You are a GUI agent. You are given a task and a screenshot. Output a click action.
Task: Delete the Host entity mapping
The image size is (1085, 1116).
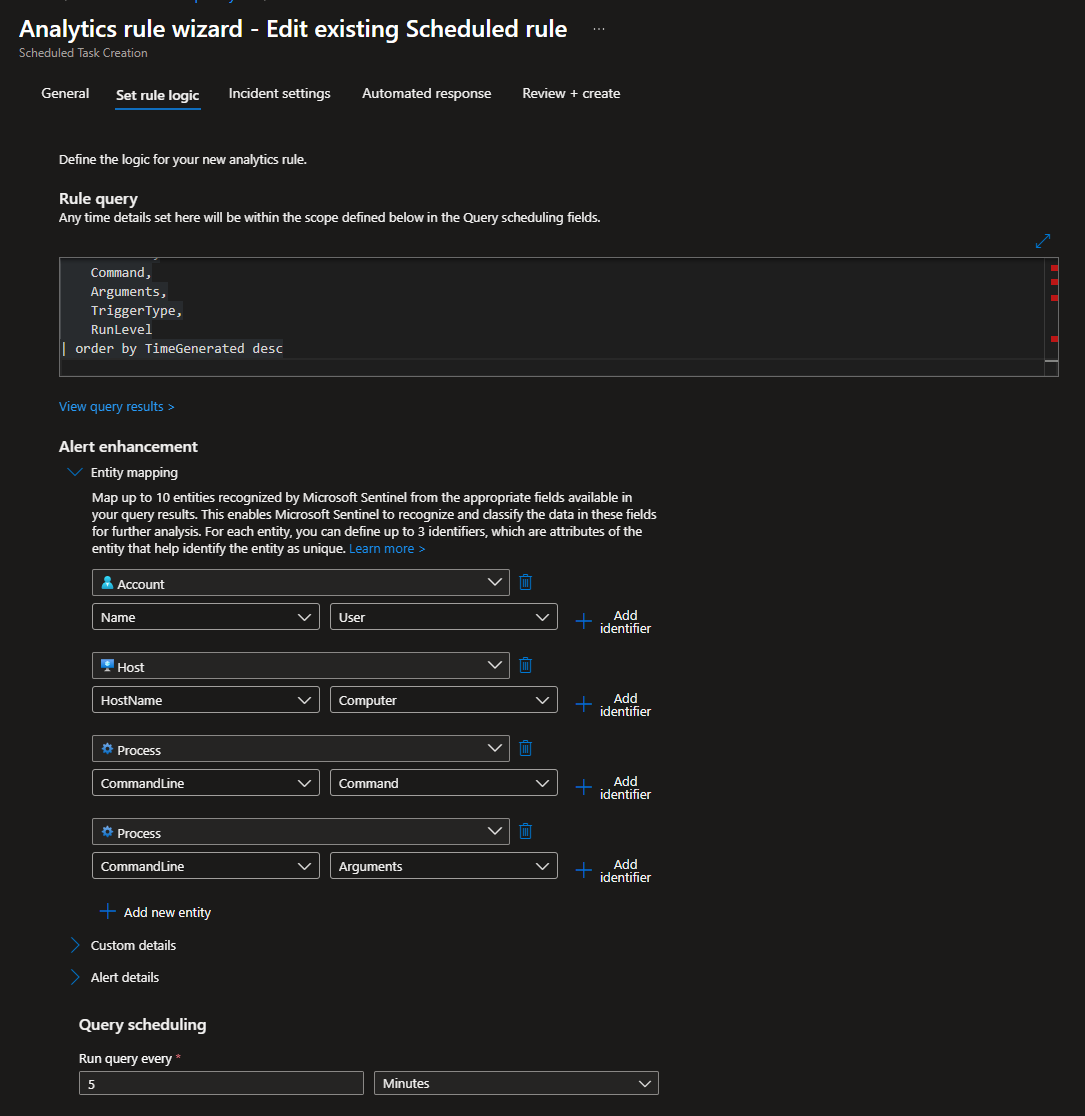point(526,665)
